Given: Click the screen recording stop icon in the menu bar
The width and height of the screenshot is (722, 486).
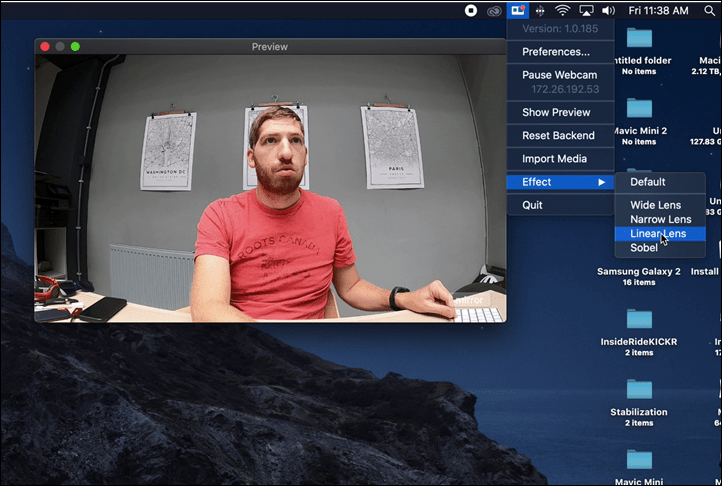Looking at the screenshot, I should tap(471, 11).
